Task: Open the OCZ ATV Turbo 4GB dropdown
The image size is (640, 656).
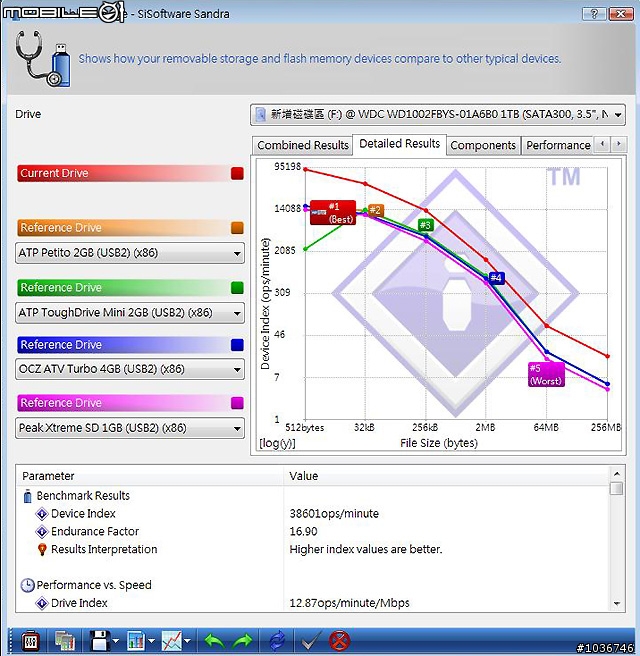Action: click(x=130, y=369)
